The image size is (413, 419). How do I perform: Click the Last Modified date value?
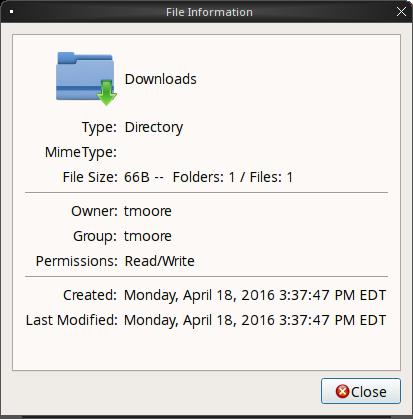255,320
